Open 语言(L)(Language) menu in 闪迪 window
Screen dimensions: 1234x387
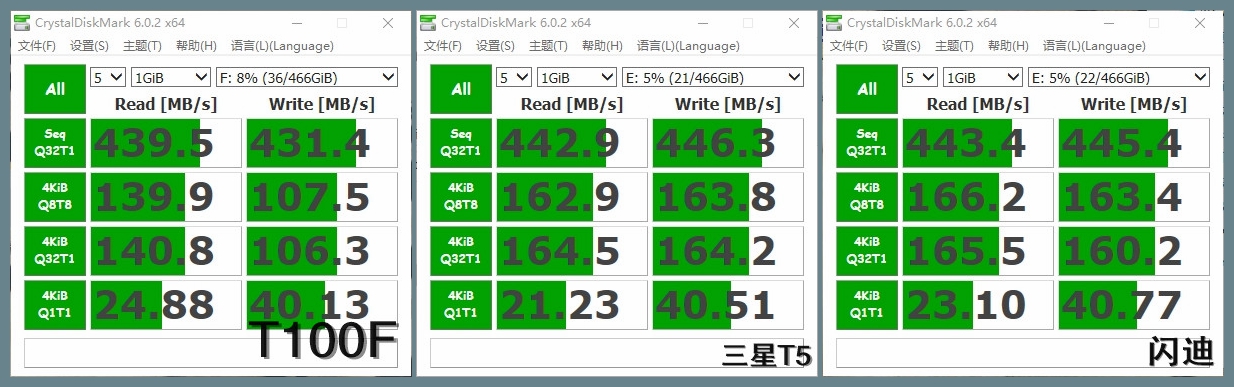[1094, 46]
